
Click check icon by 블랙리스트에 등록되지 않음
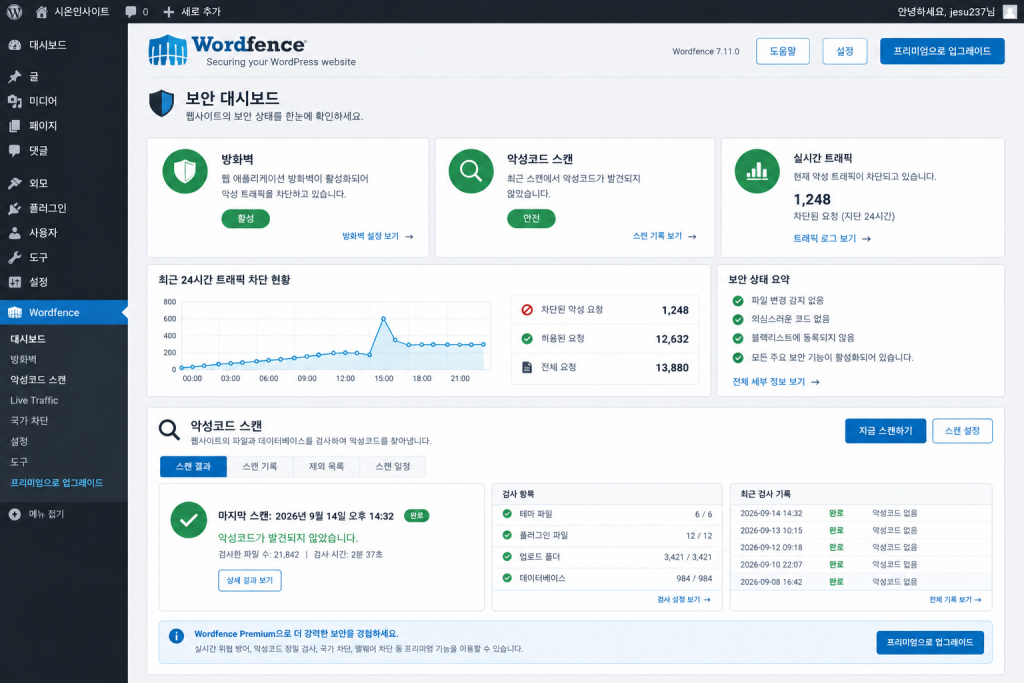[x=738, y=338]
